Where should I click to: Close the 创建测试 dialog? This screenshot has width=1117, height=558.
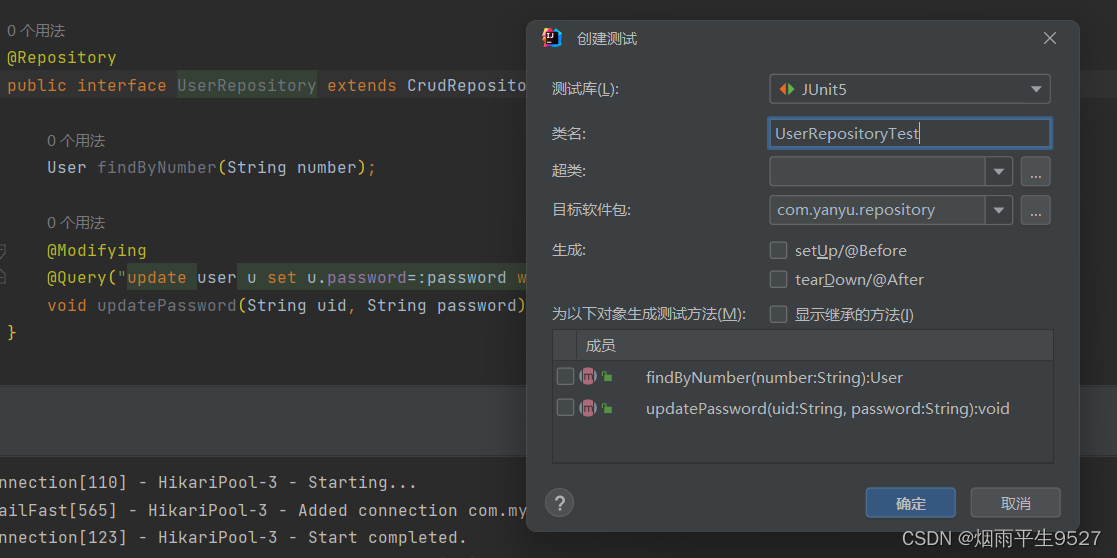click(x=1049, y=38)
